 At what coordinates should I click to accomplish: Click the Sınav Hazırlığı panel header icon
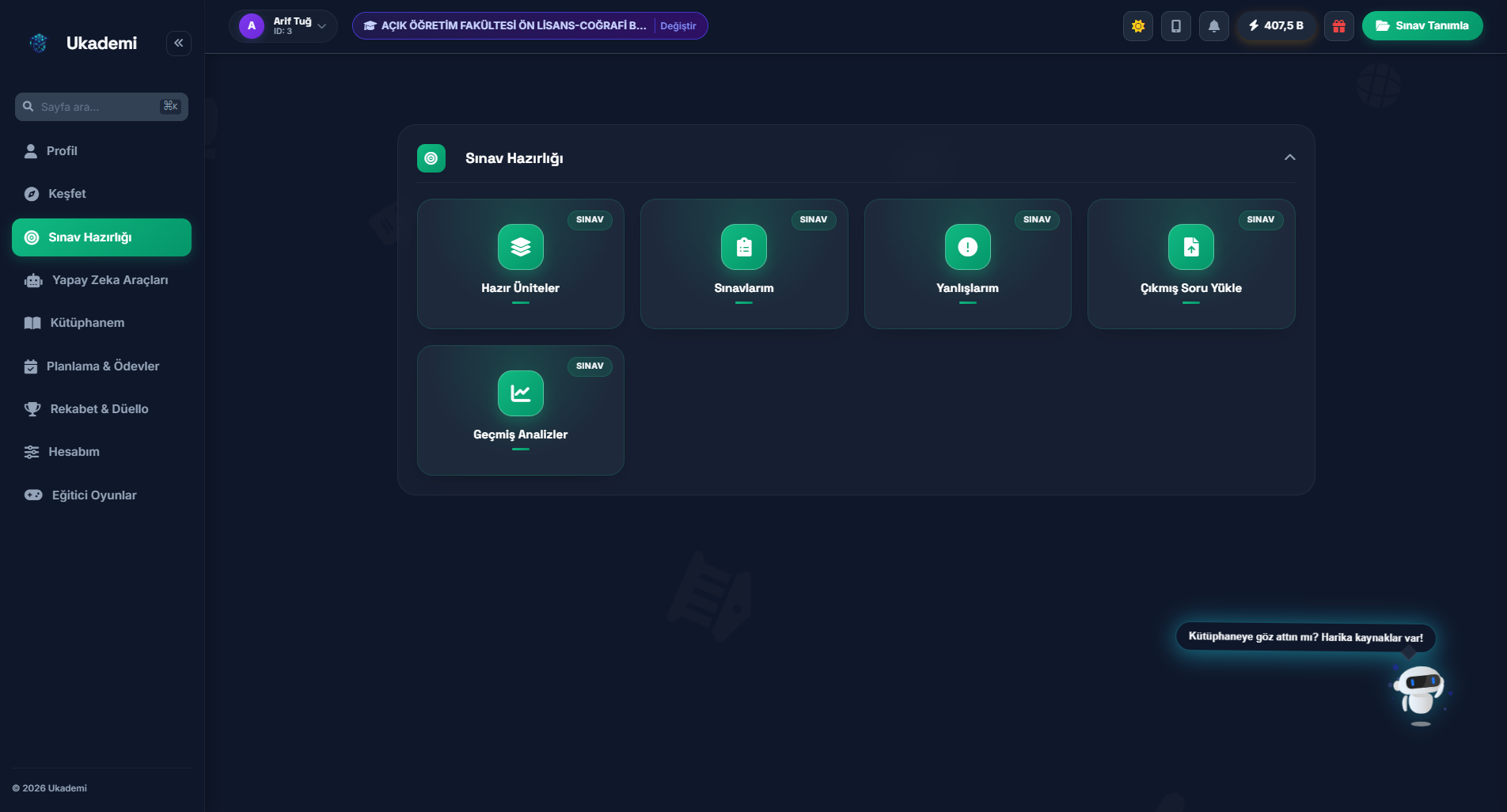coord(431,158)
